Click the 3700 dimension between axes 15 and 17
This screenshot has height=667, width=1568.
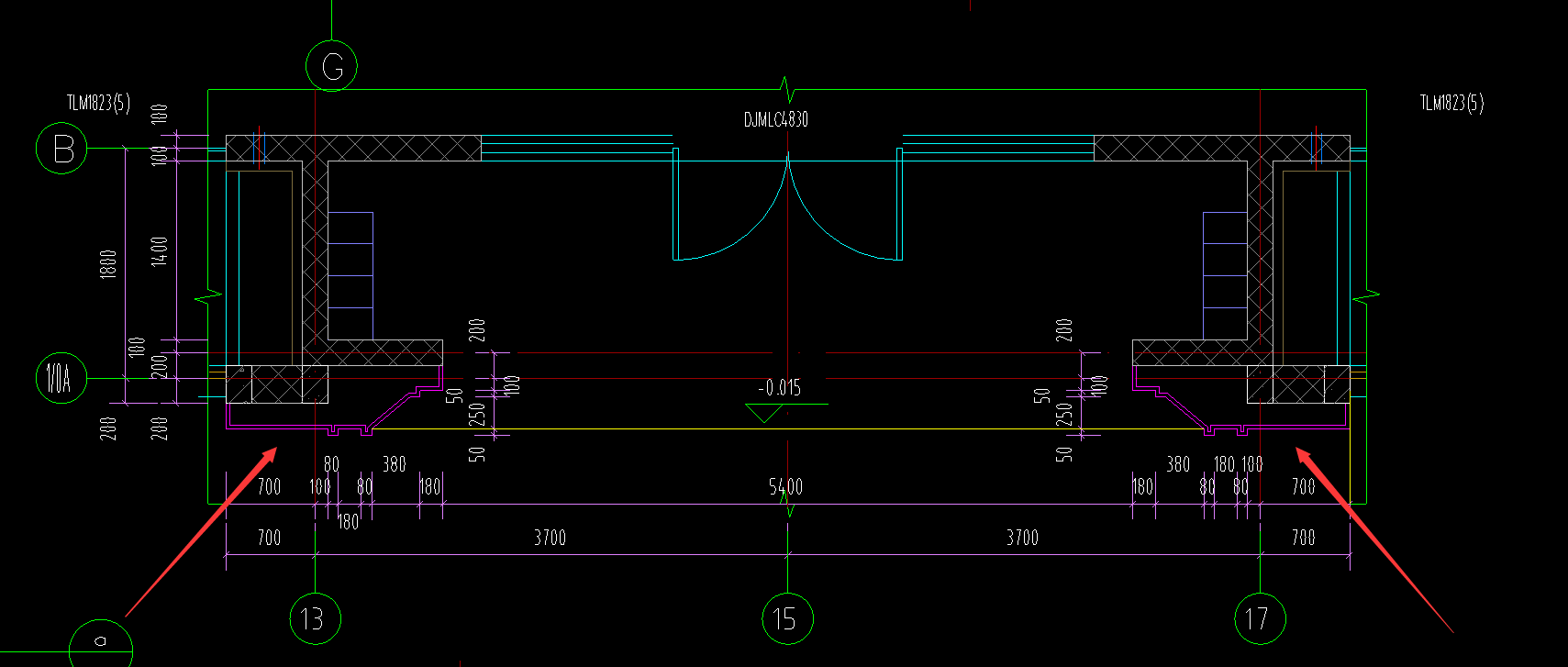click(x=1022, y=538)
